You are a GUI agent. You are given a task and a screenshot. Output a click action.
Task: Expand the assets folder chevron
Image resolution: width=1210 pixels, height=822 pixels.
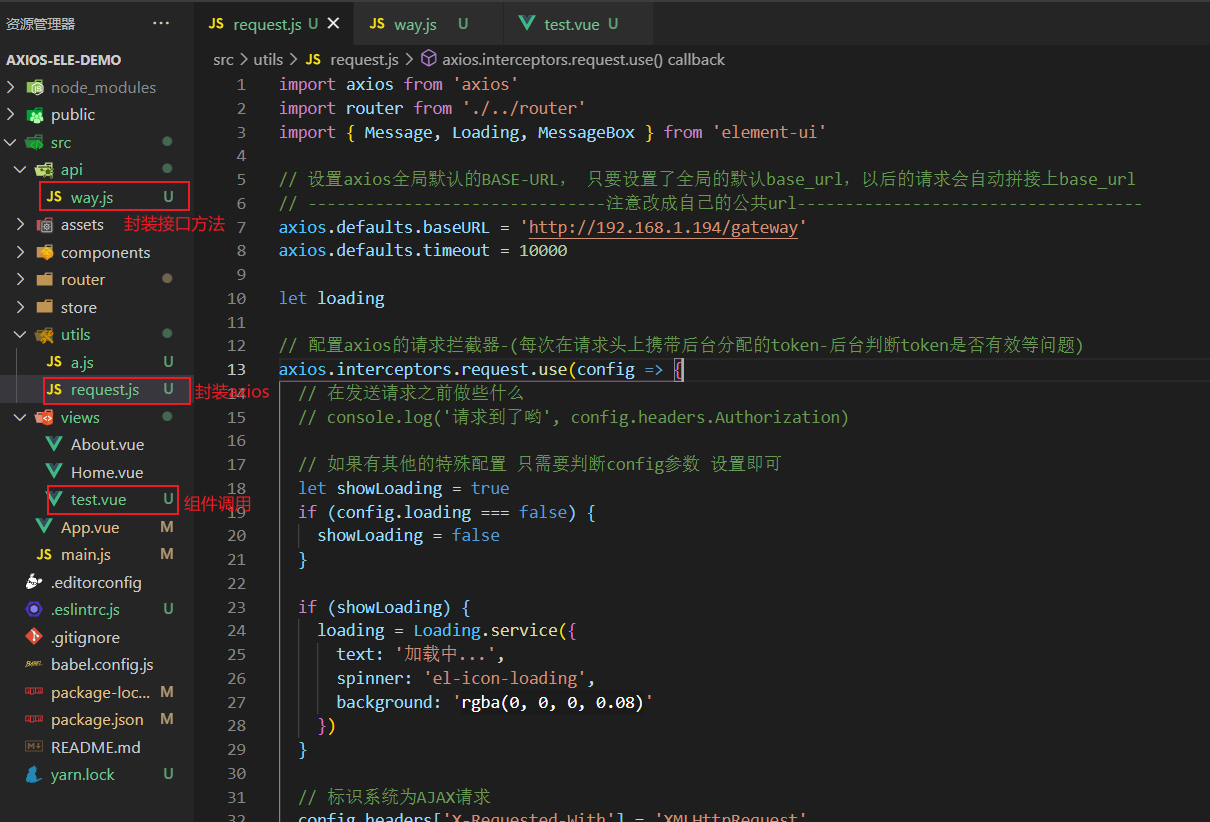click(20, 225)
